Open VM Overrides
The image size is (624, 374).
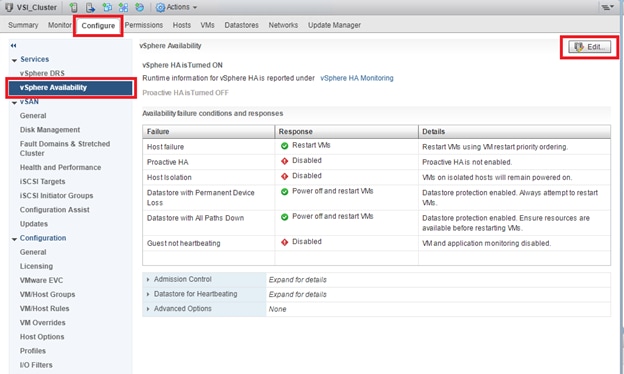[x=43, y=323]
